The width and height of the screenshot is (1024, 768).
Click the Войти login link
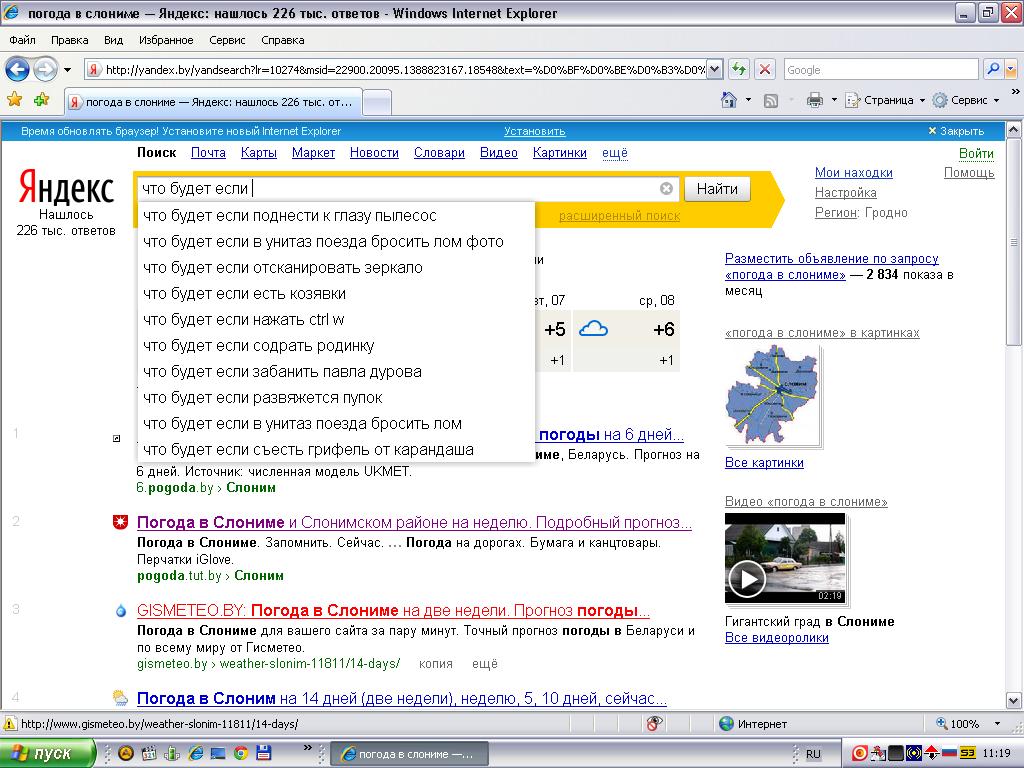[x=976, y=153]
